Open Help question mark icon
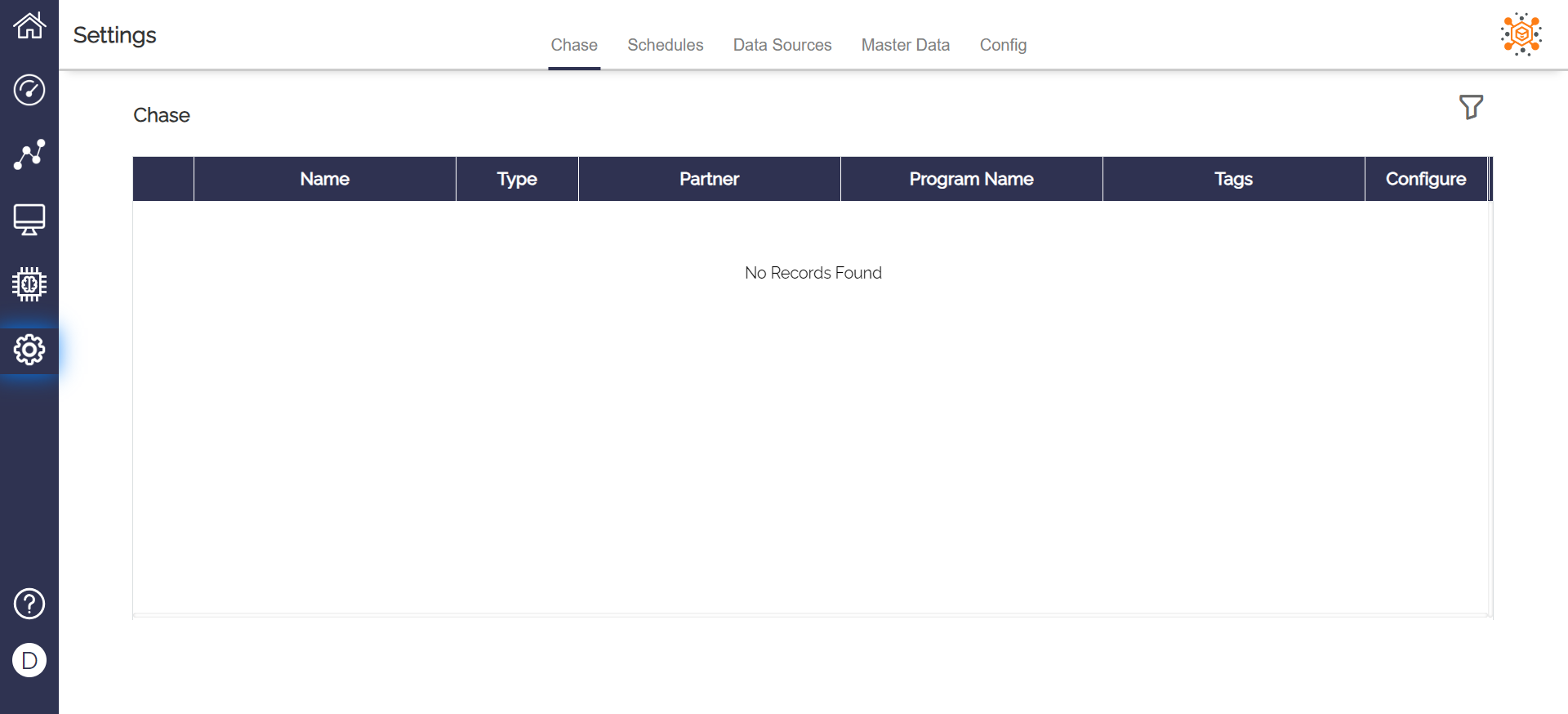Viewport: 1568px width, 714px height. [x=29, y=604]
